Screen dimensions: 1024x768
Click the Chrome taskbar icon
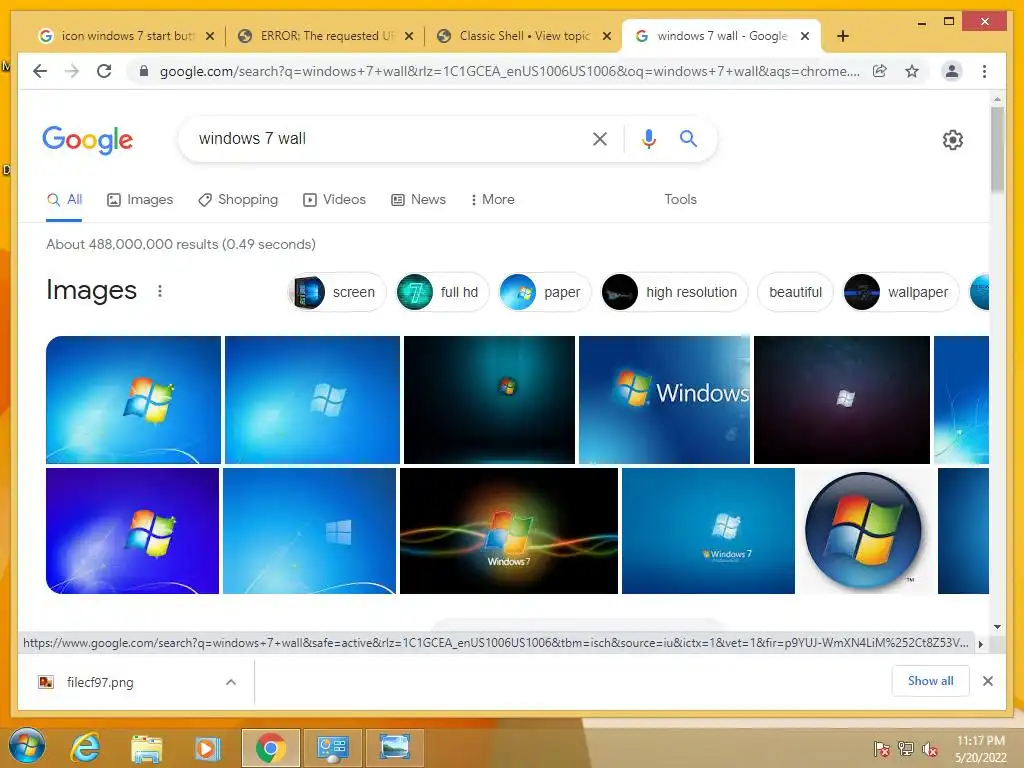270,748
